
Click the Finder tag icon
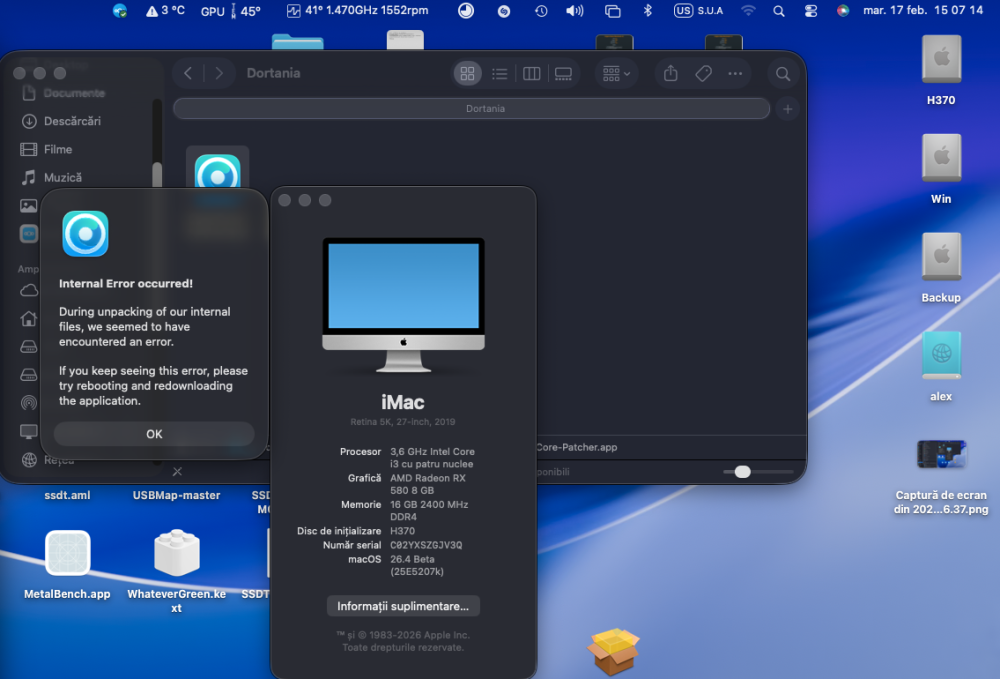point(703,73)
